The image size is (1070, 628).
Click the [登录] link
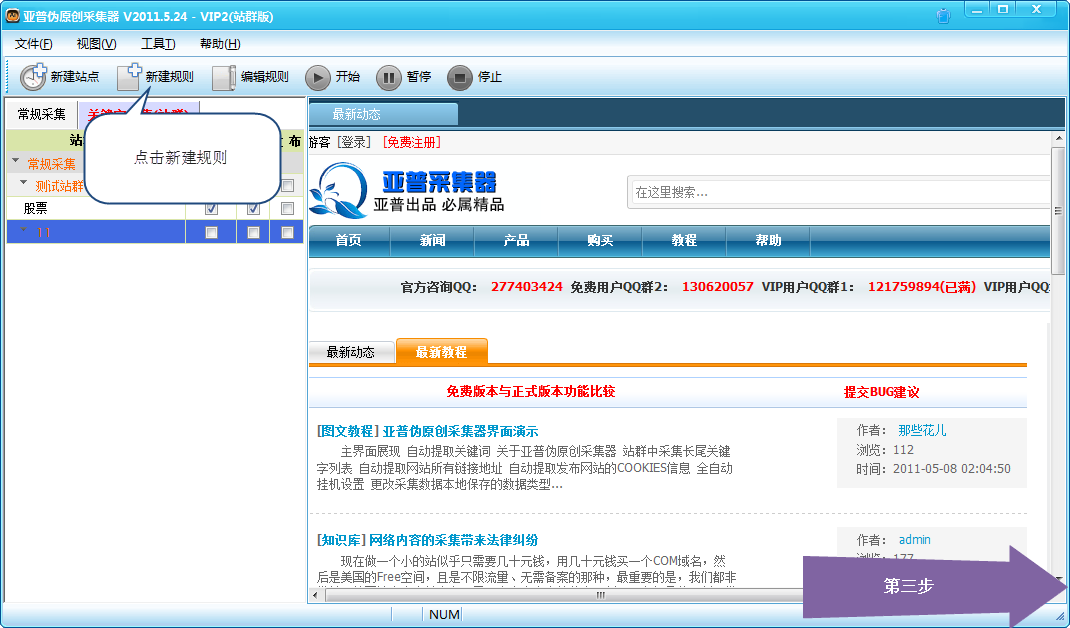354,142
